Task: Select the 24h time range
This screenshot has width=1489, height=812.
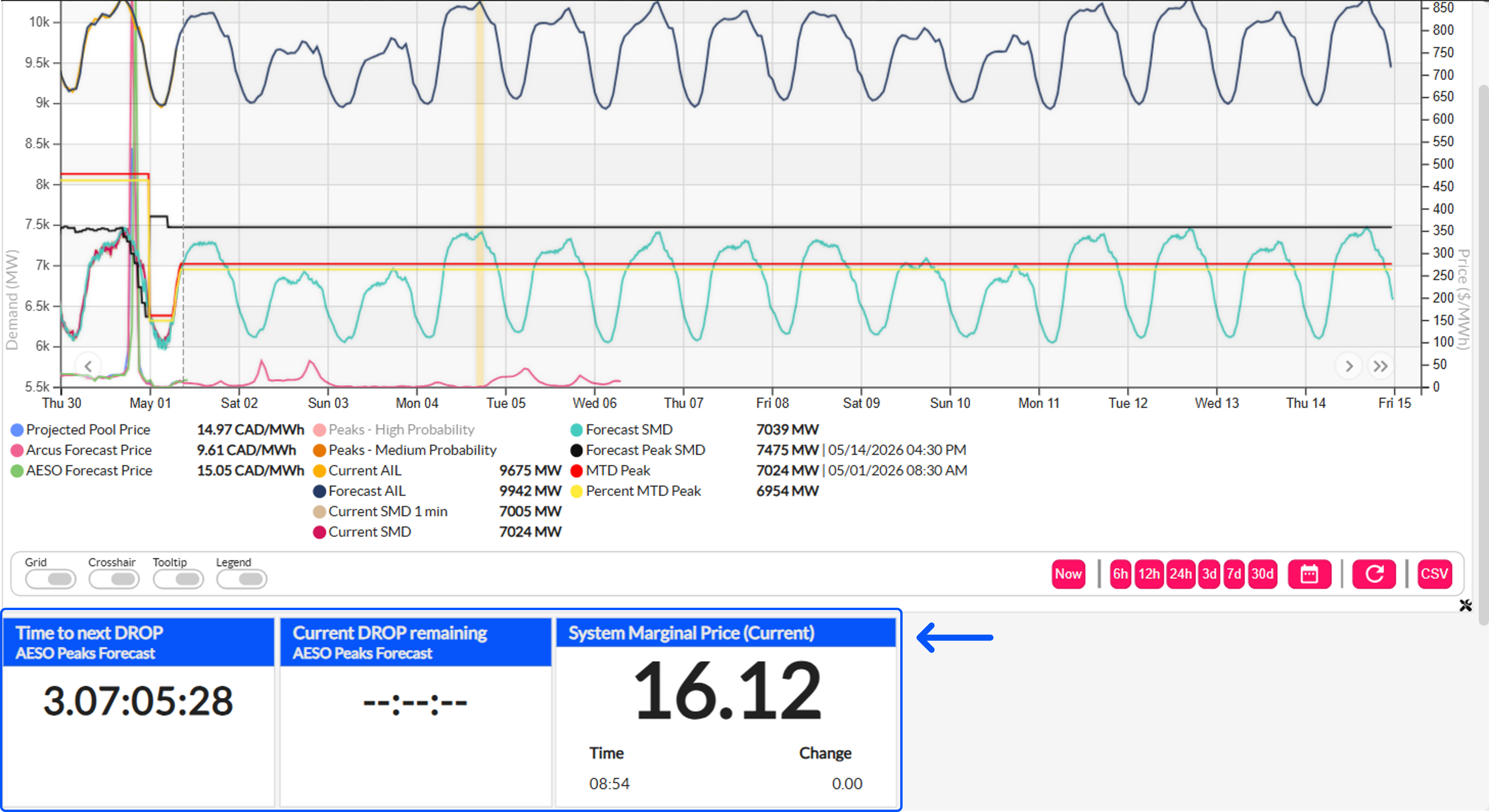Action: coord(1180,574)
